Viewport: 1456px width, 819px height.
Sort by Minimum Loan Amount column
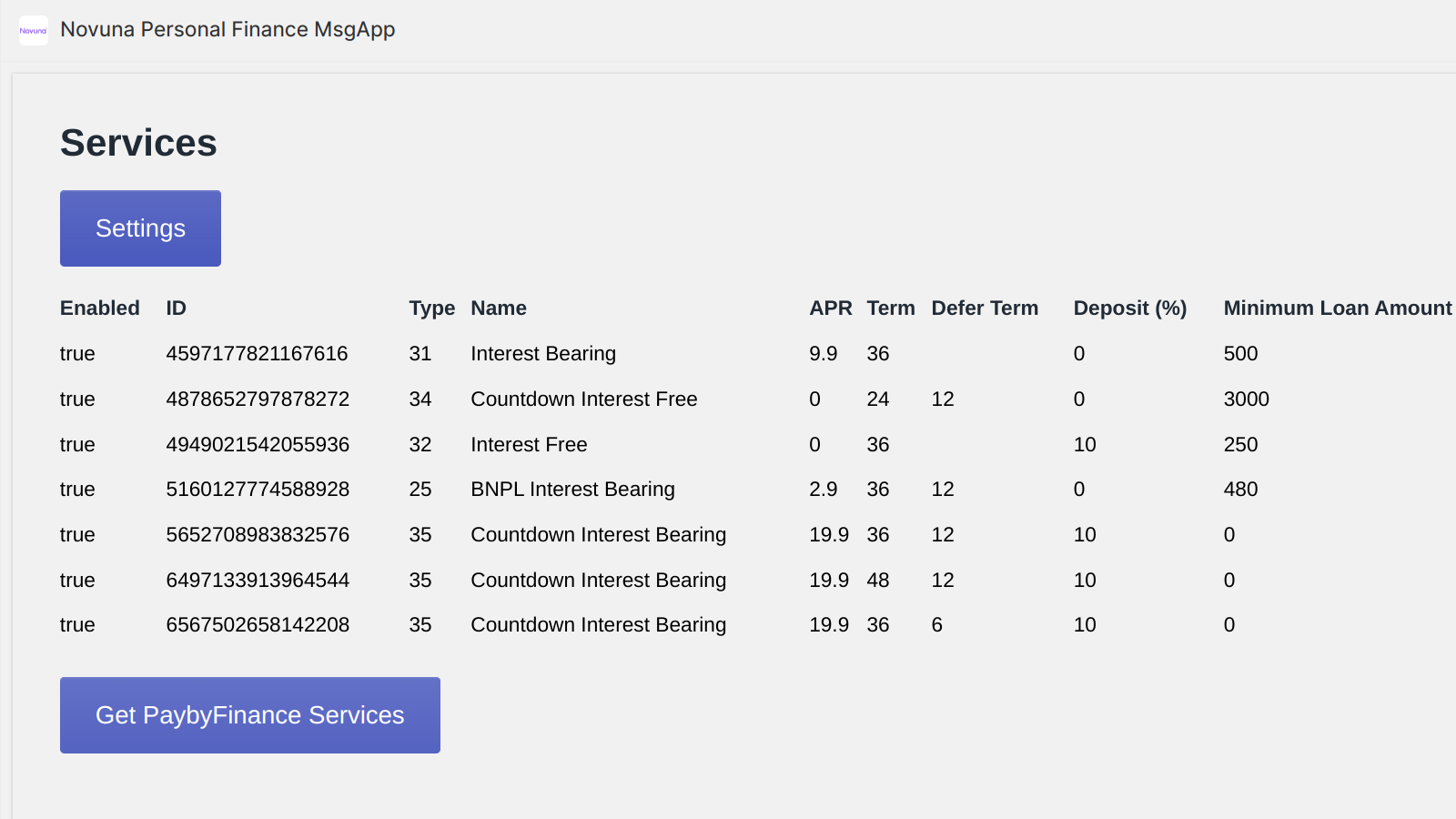[x=1337, y=308]
